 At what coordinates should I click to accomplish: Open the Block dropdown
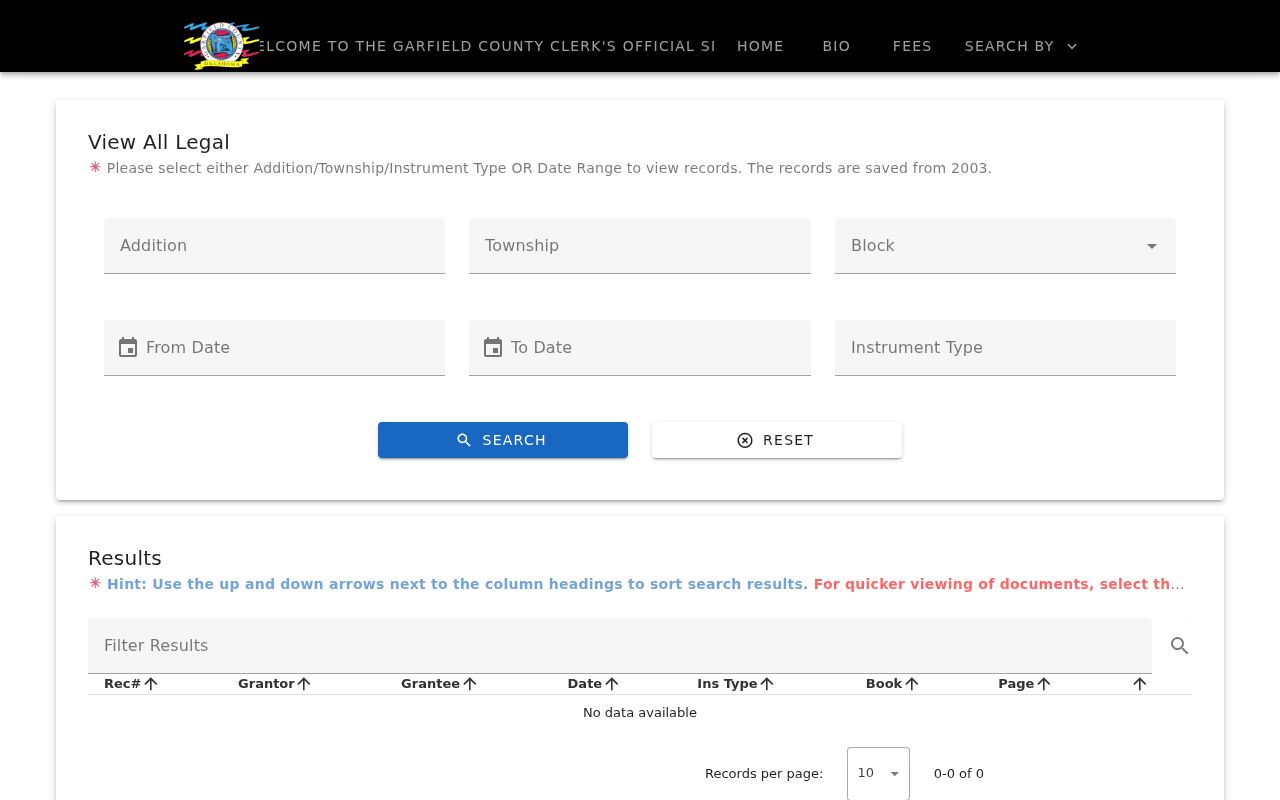pos(1005,246)
